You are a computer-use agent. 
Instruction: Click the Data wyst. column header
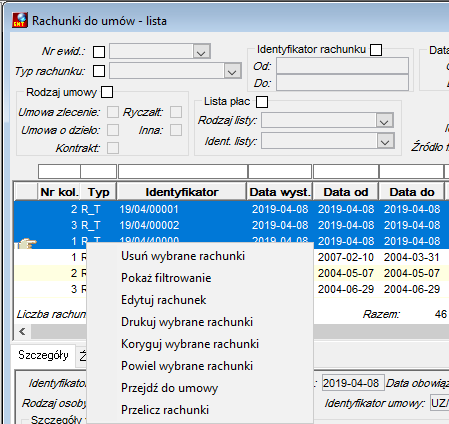[x=280, y=192]
